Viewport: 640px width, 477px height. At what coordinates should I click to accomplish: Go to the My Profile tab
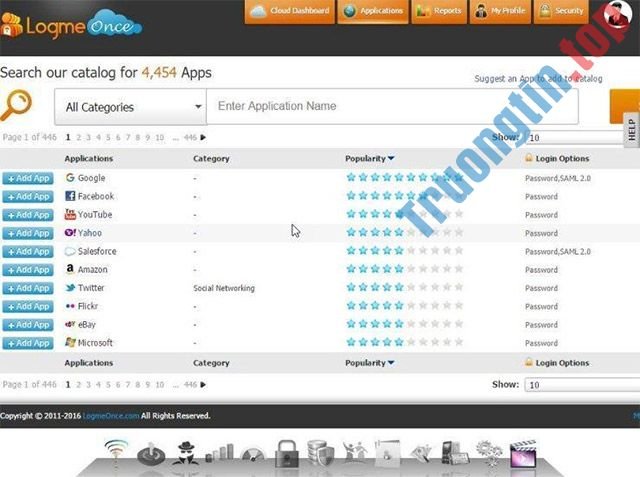coord(502,12)
